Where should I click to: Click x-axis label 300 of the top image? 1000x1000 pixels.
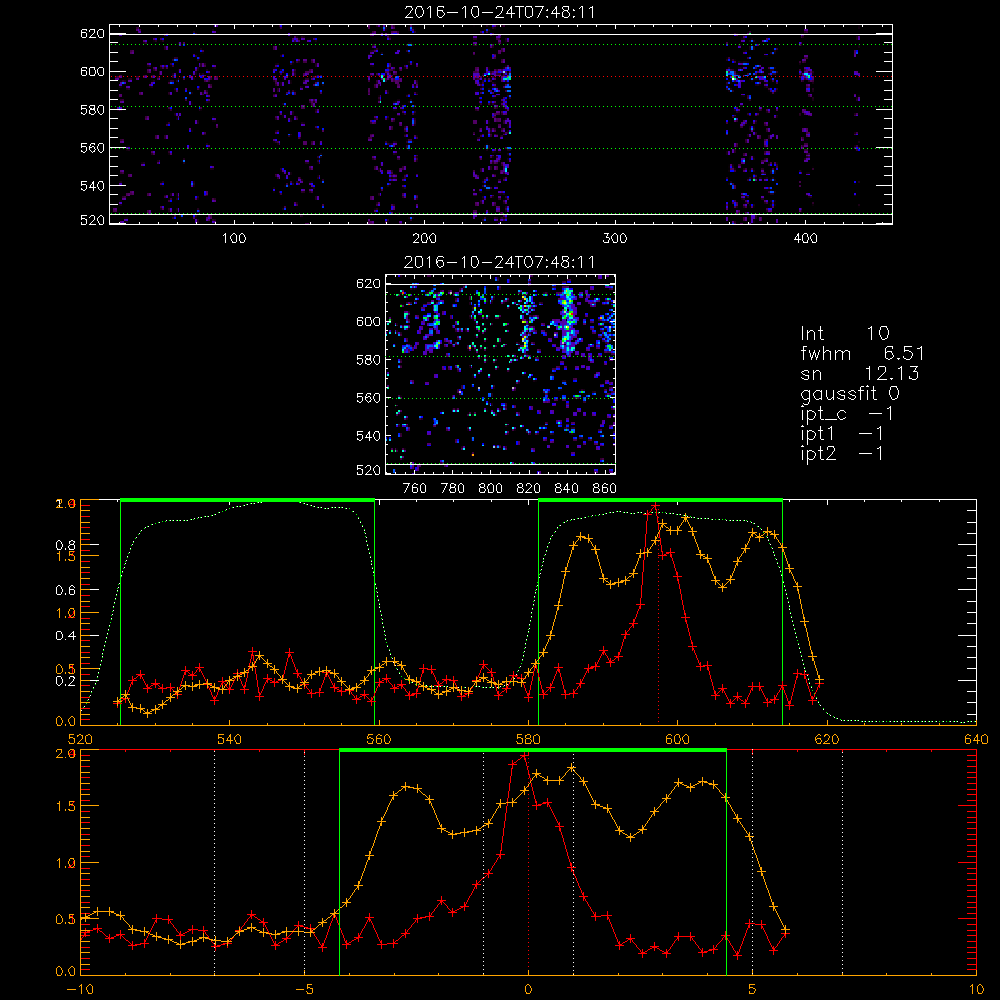pyautogui.click(x=615, y=239)
